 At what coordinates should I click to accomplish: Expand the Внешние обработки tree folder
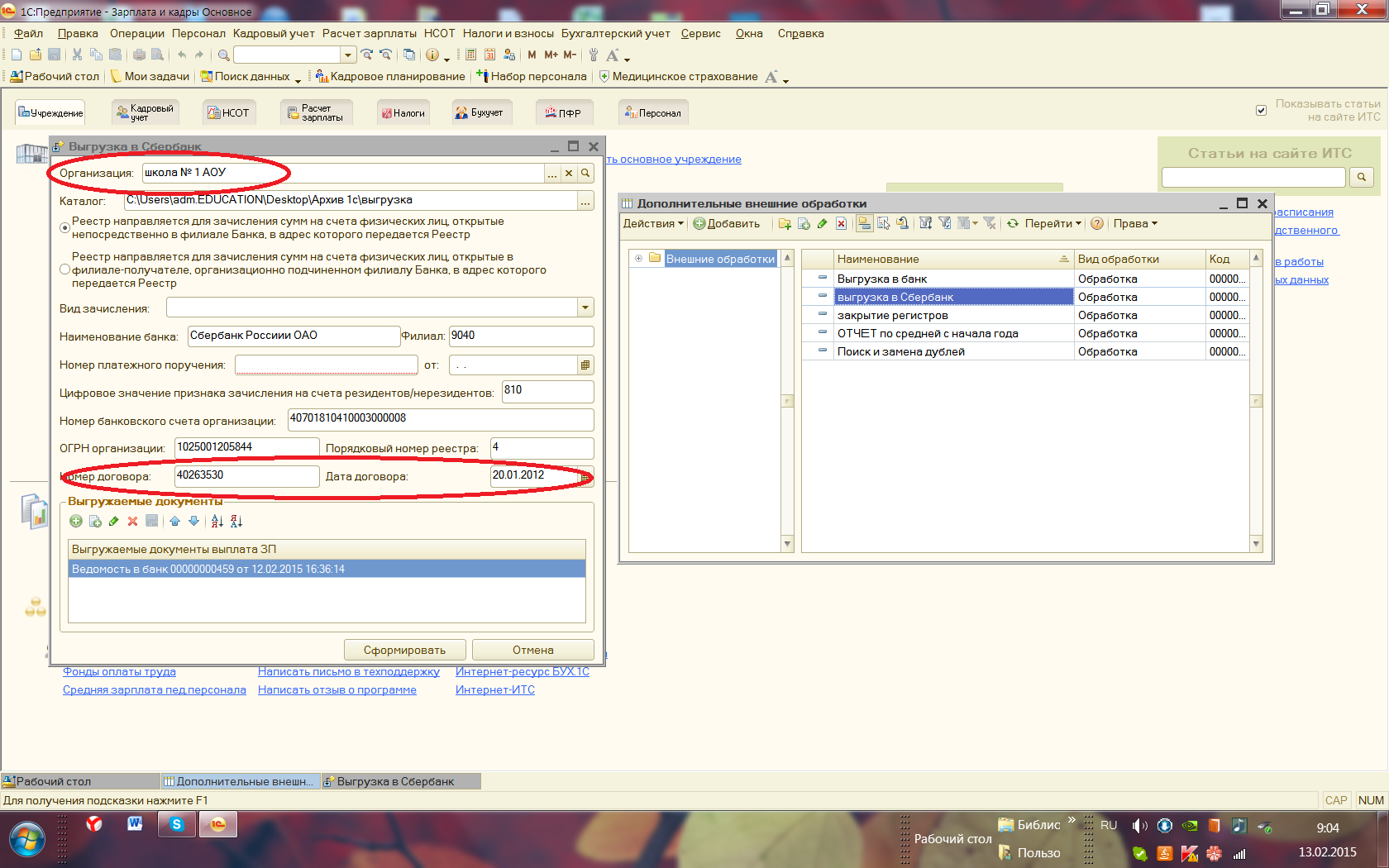click(x=638, y=259)
